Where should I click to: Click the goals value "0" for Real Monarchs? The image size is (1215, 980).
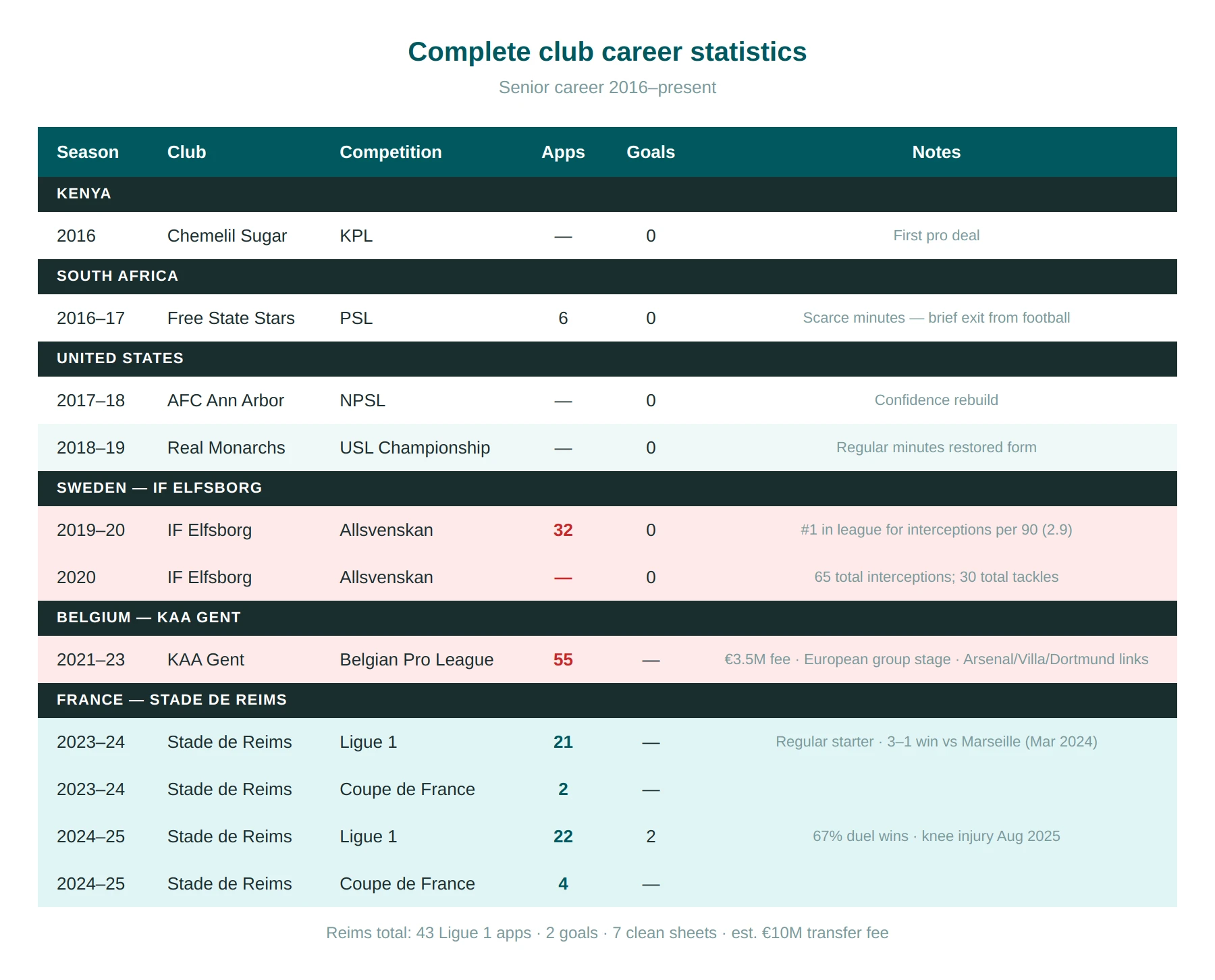pos(651,447)
